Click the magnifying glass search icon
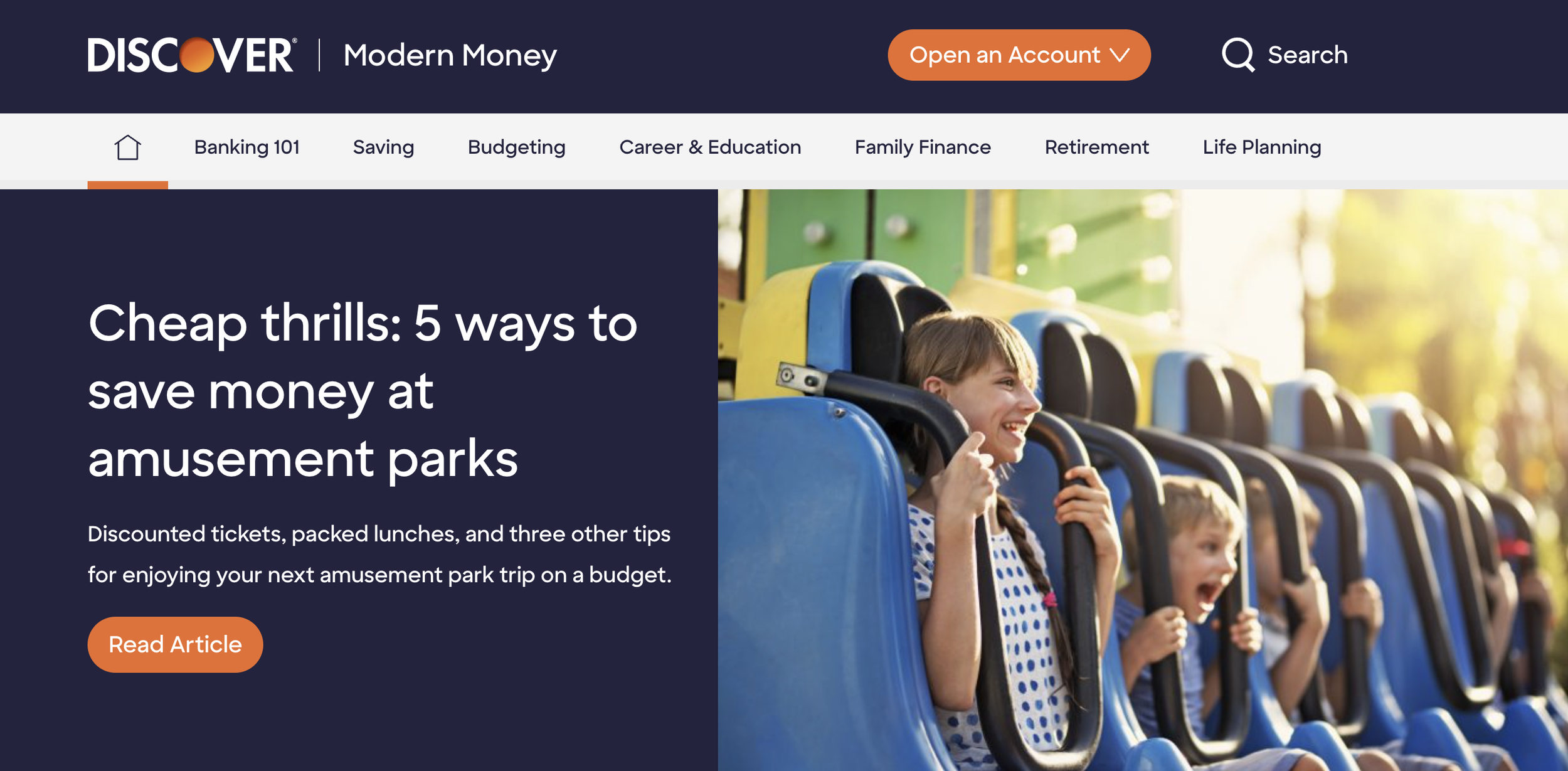Viewport: 1568px width, 771px height. tap(1238, 55)
